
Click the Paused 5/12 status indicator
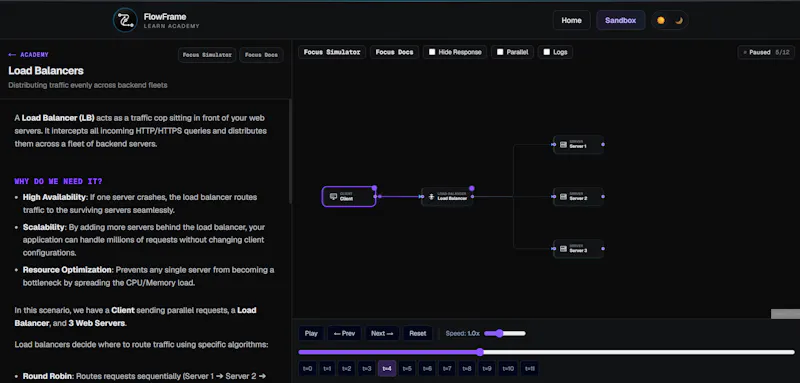[766, 52]
